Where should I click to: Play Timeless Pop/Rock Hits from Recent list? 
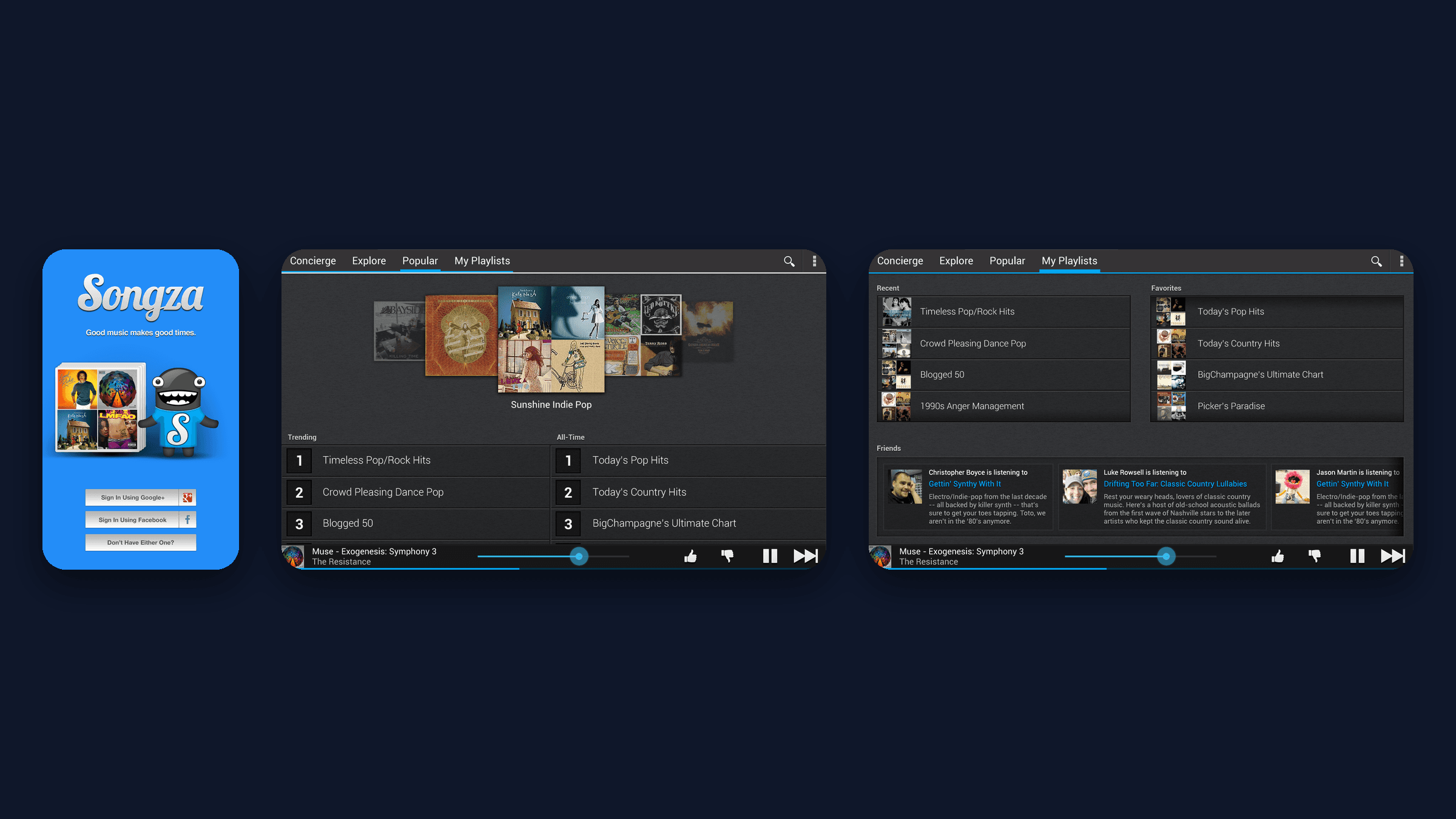click(x=1003, y=312)
